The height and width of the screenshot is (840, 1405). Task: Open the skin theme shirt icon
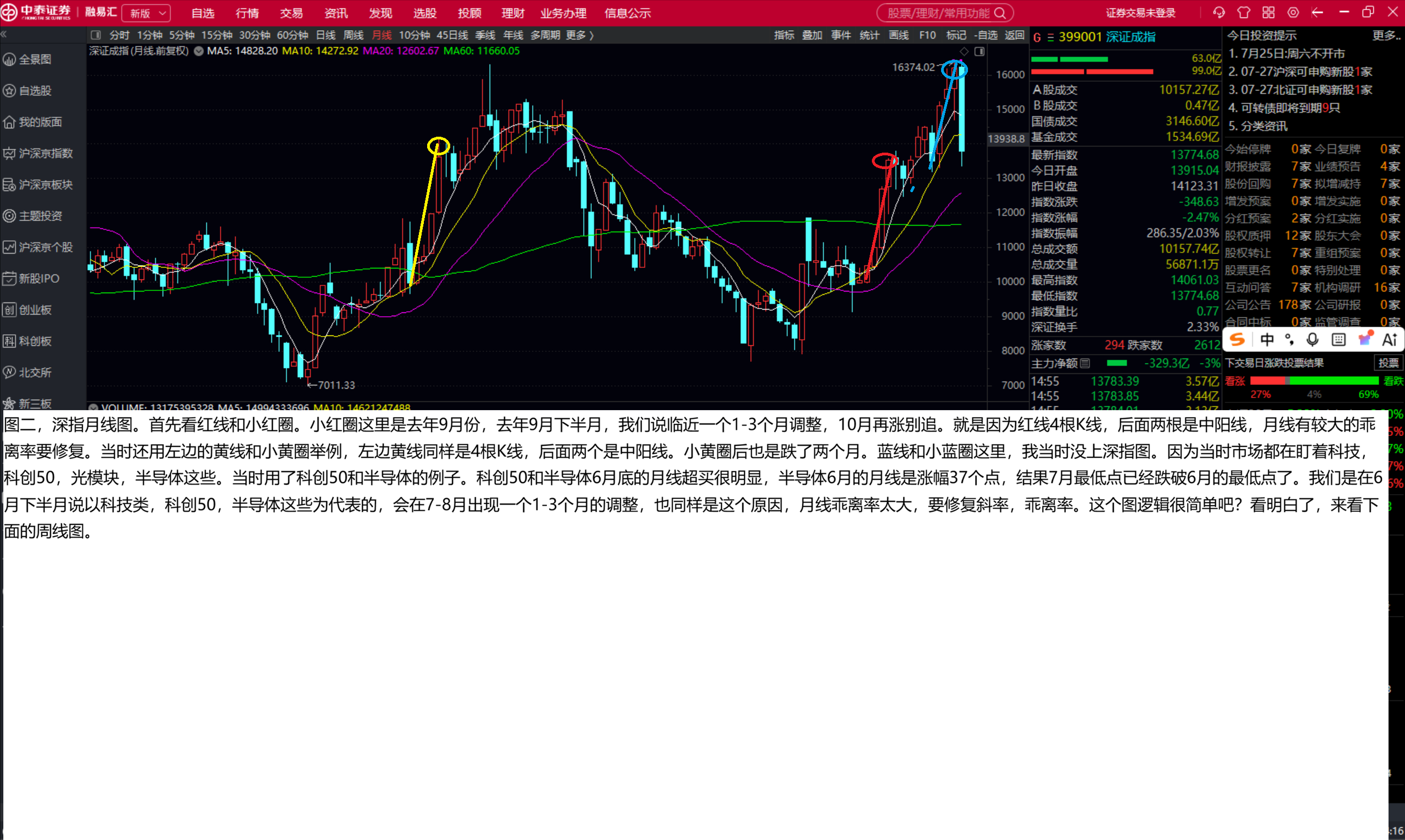1244,13
